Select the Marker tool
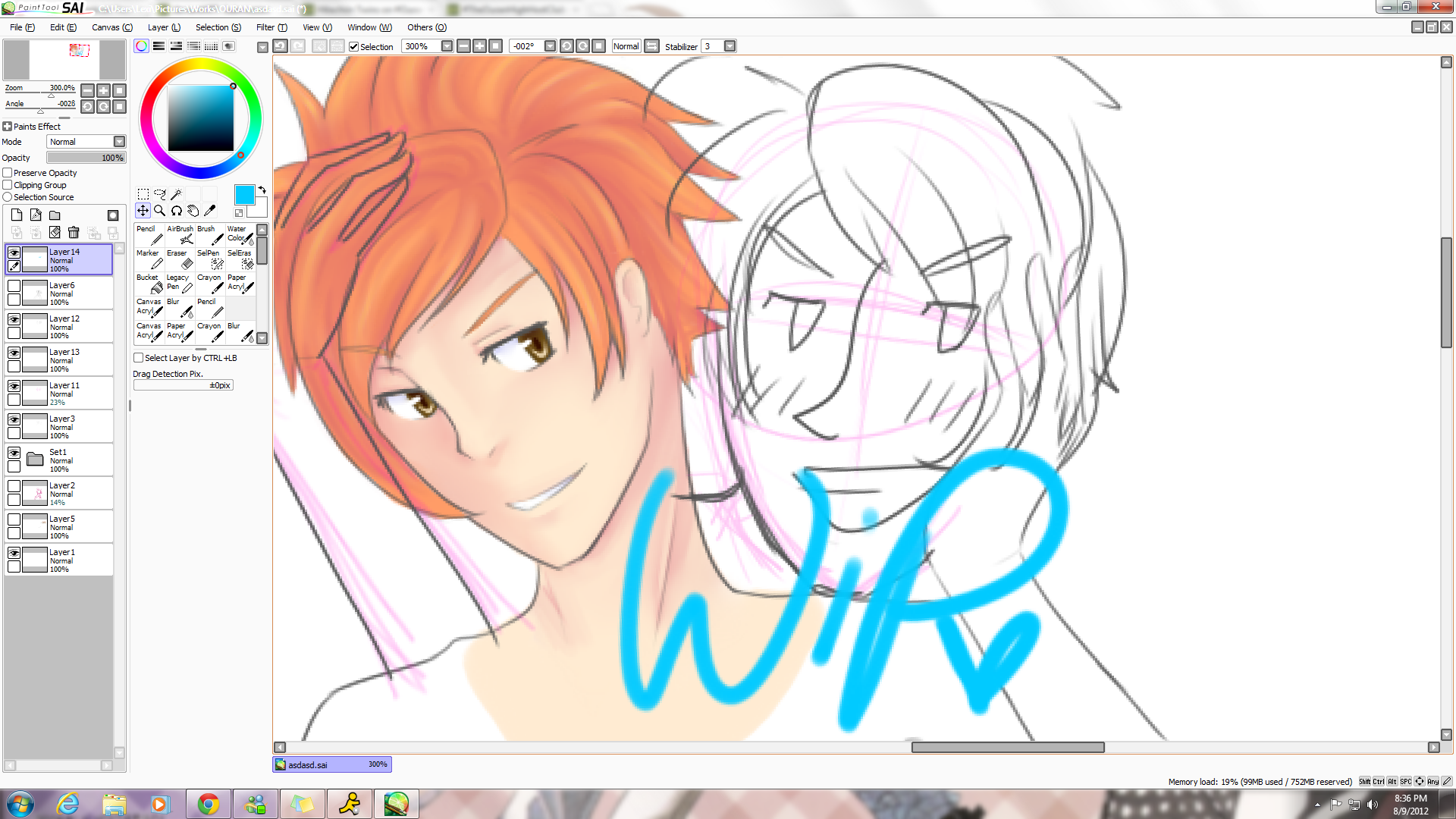The image size is (1456, 819). (x=149, y=259)
